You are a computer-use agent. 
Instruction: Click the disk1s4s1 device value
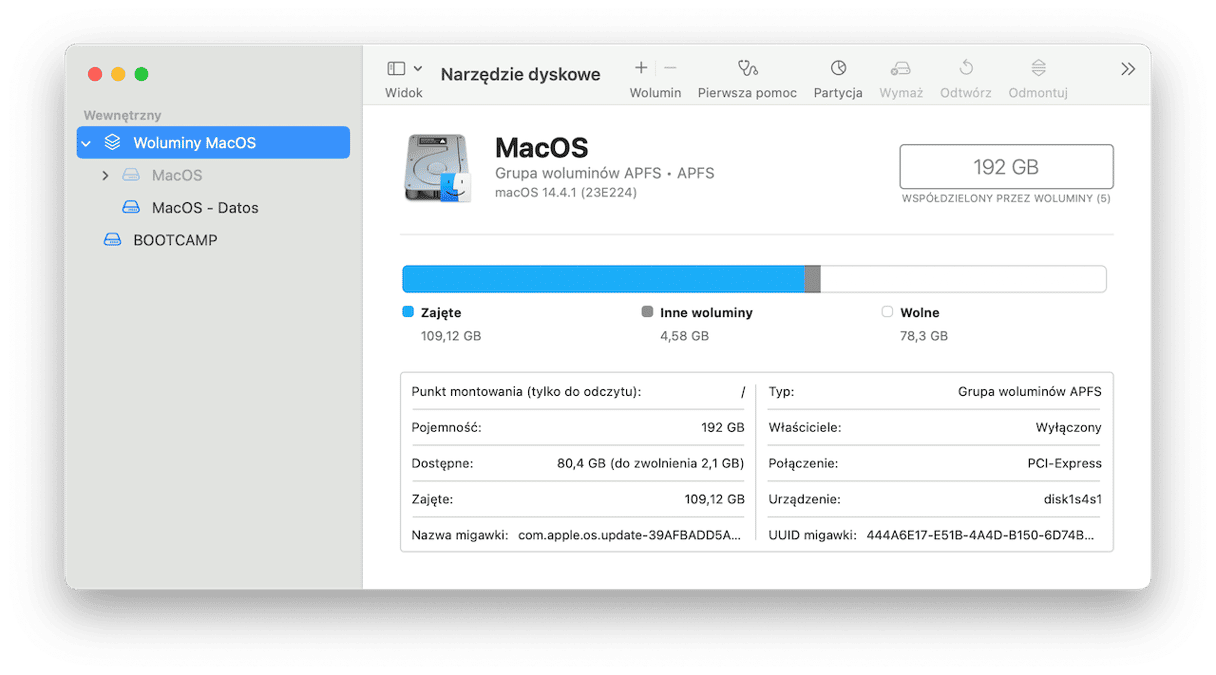pyautogui.click(x=1072, y=499)
